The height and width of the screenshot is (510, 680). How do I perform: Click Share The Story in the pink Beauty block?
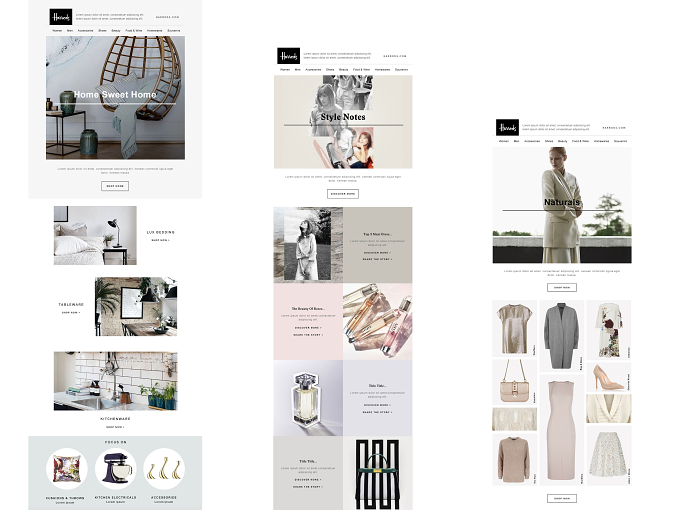308,335
